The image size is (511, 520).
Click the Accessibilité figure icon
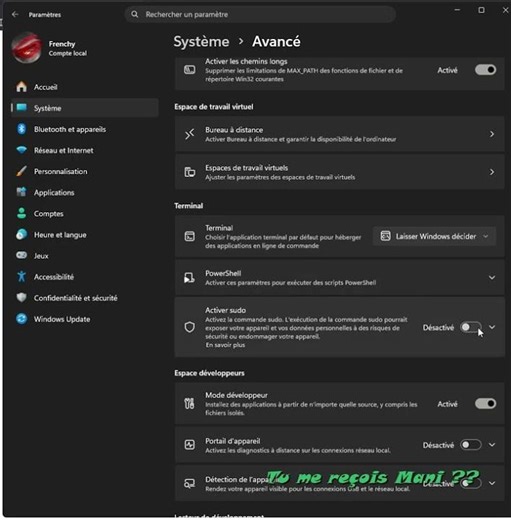pyautogui.click(x=22, y=276)
